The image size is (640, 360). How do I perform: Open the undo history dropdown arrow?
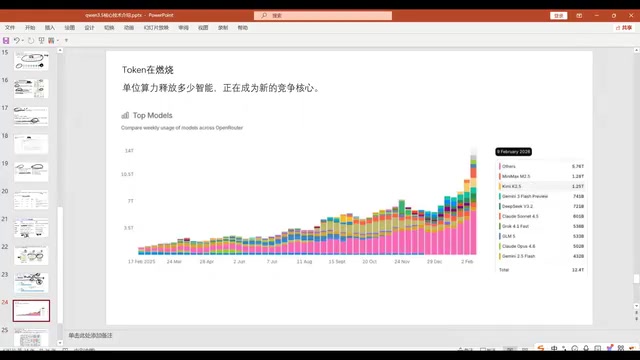pyautogui.click(x=22, y=40)
